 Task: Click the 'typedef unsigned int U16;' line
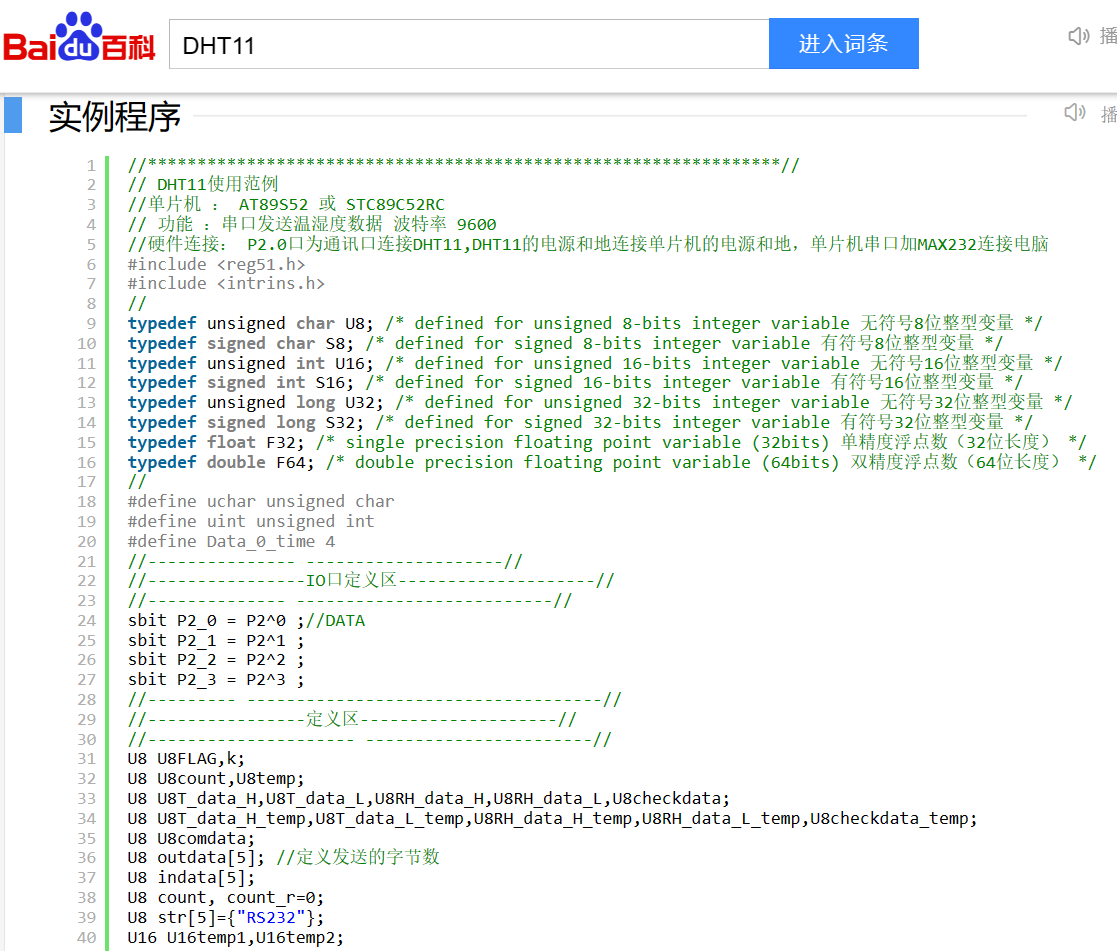click(596, 363)
